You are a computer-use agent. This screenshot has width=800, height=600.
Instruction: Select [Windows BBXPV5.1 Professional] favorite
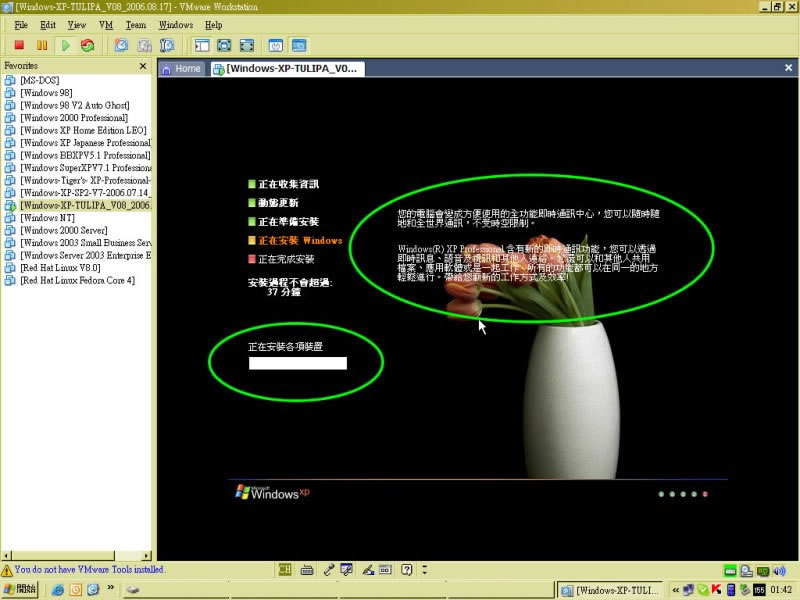[85, 156]
